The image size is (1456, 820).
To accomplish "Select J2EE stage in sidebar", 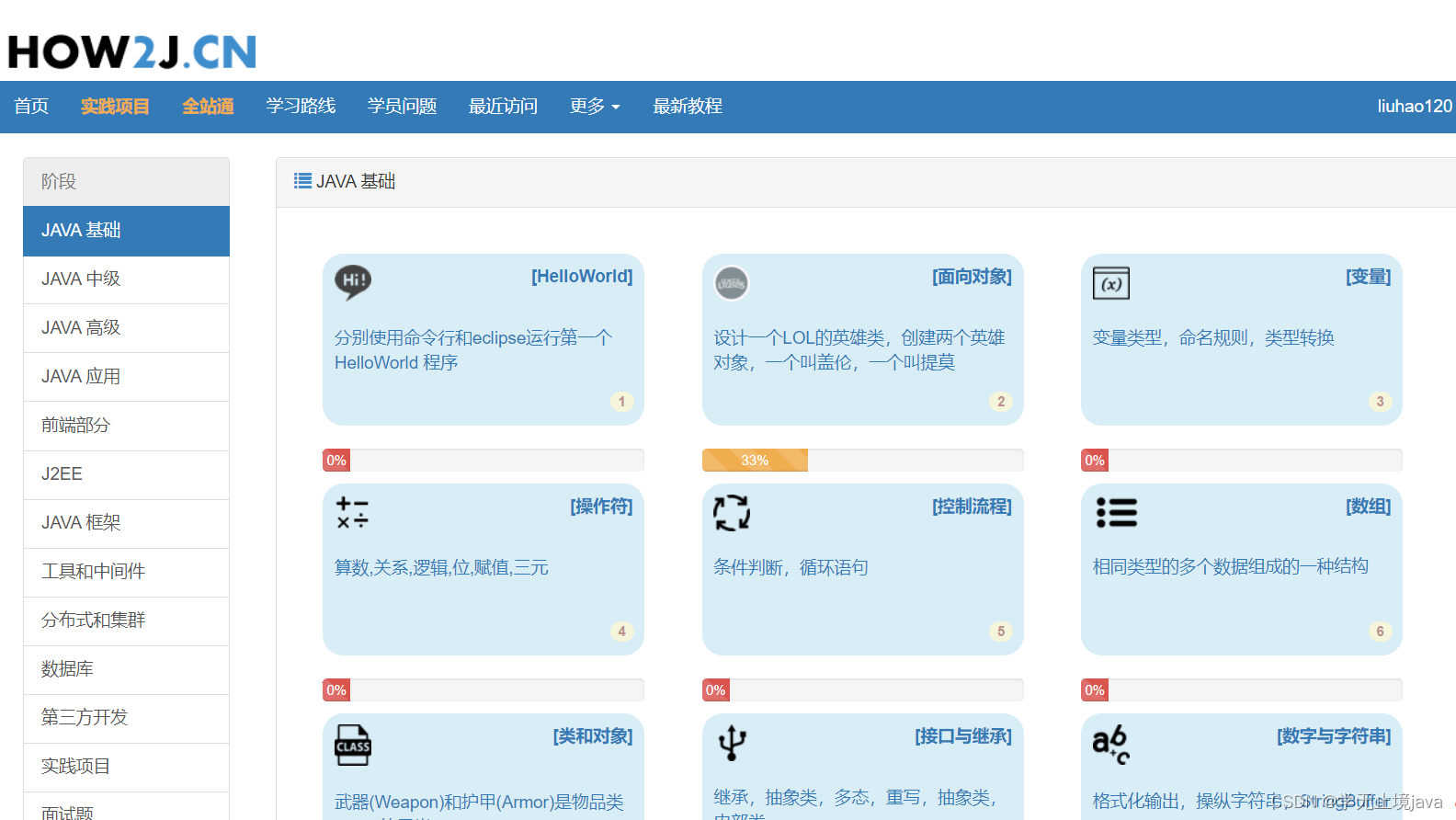I will click(126, 474).
